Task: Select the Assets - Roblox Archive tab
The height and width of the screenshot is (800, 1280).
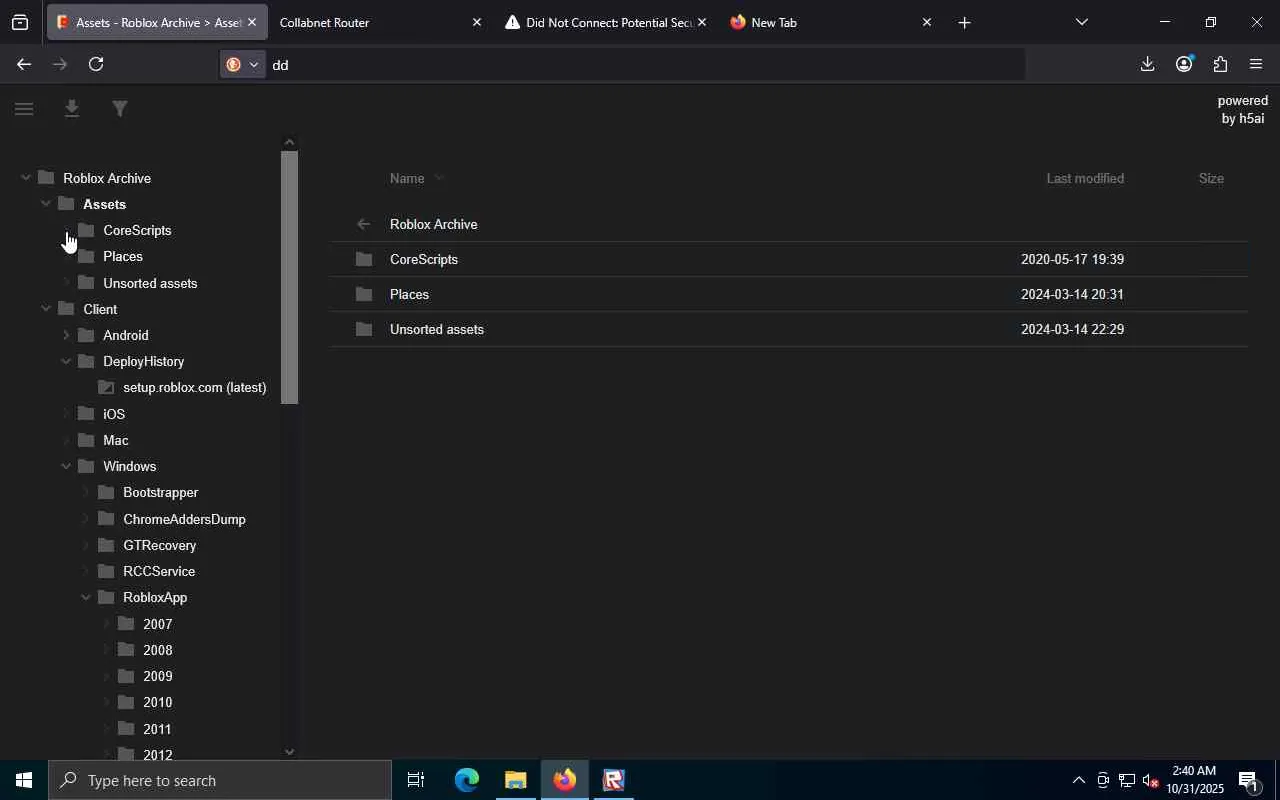Action: tap(157, 22)
